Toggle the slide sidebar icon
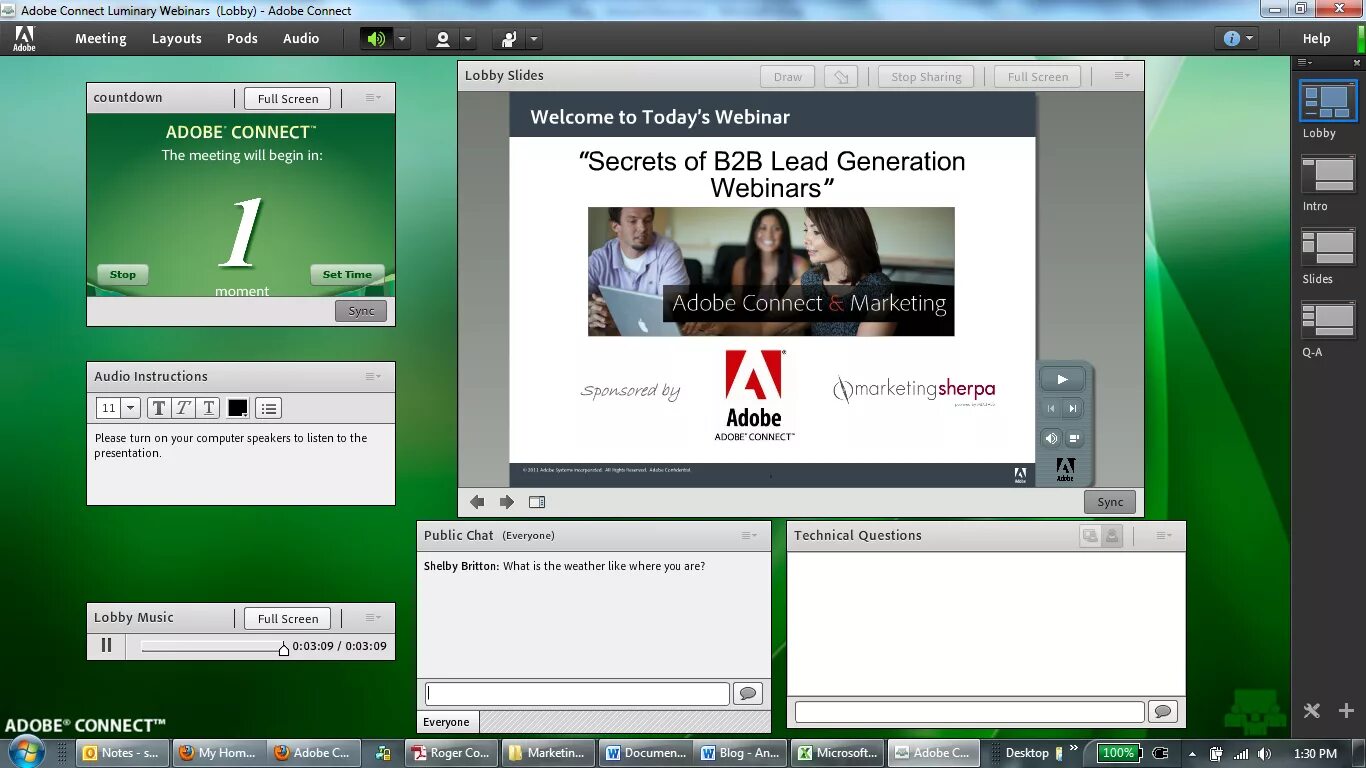This screenshot has width=1366, height=768. pyautogui.click(x=537, y=502)
